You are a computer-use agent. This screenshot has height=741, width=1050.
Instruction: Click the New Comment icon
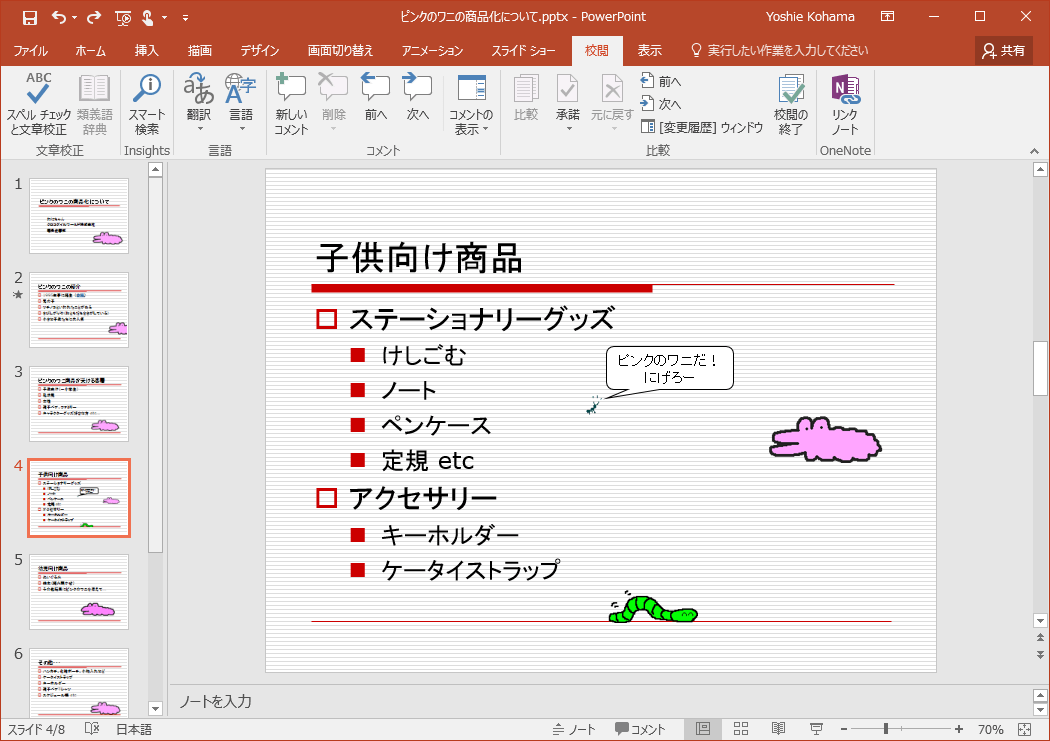click(291, 104)
